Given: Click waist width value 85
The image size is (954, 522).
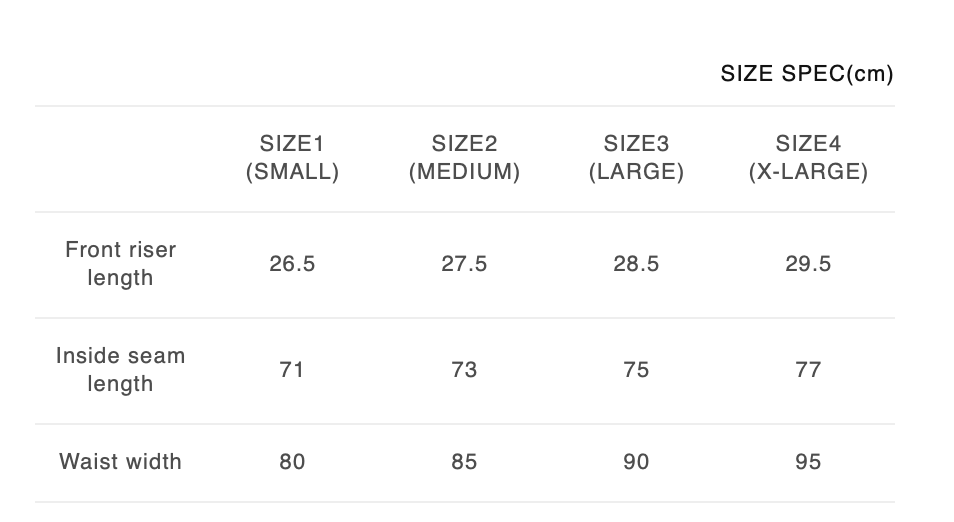Looking at the screenshot, I should click(x=464, y=462).
